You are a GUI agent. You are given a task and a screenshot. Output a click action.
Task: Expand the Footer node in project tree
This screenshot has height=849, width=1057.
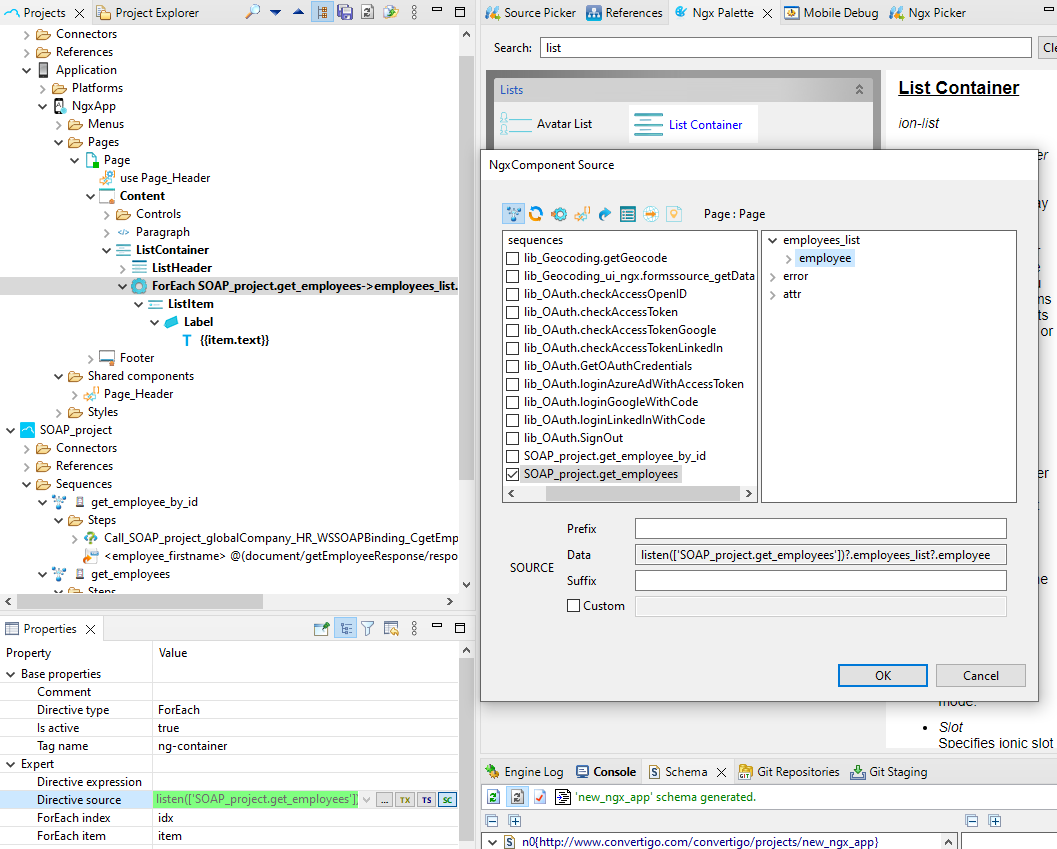click(91, 358)
